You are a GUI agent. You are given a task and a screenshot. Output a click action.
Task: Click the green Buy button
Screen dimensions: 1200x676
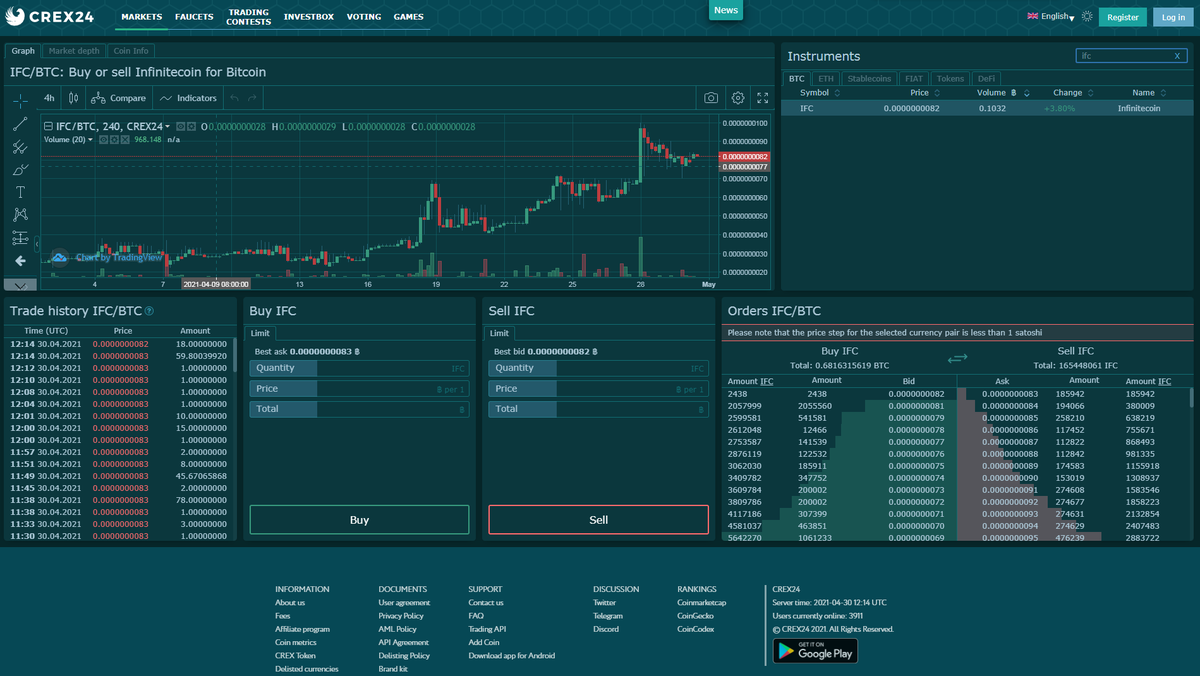coord(359,520)
